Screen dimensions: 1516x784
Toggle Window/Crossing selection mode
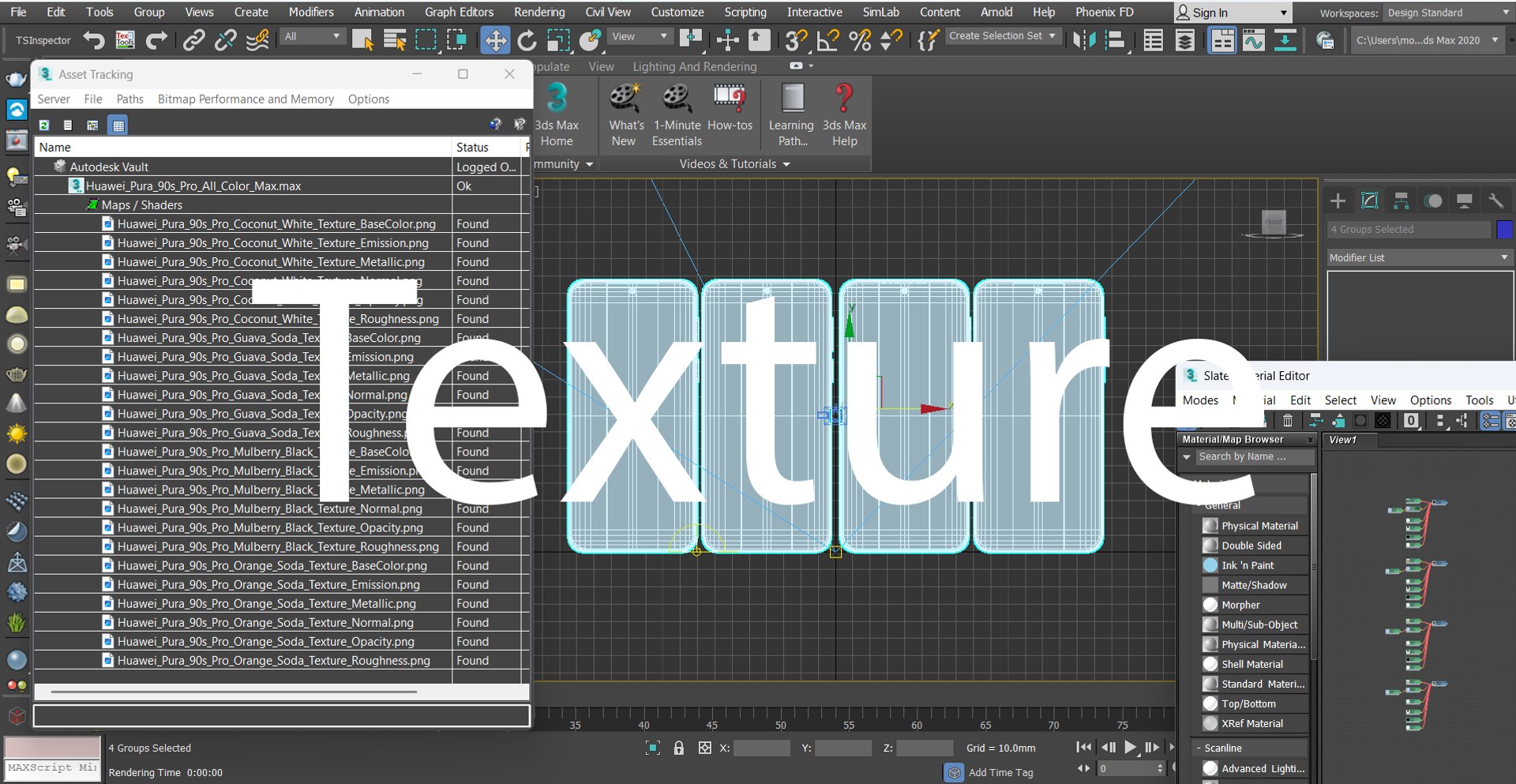[457, 39]
